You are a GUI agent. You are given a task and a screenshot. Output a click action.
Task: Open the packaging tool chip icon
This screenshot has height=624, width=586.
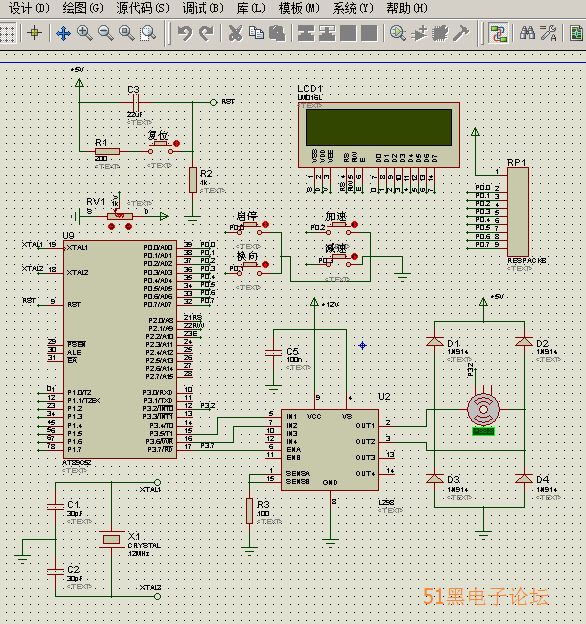pos(440,33)
